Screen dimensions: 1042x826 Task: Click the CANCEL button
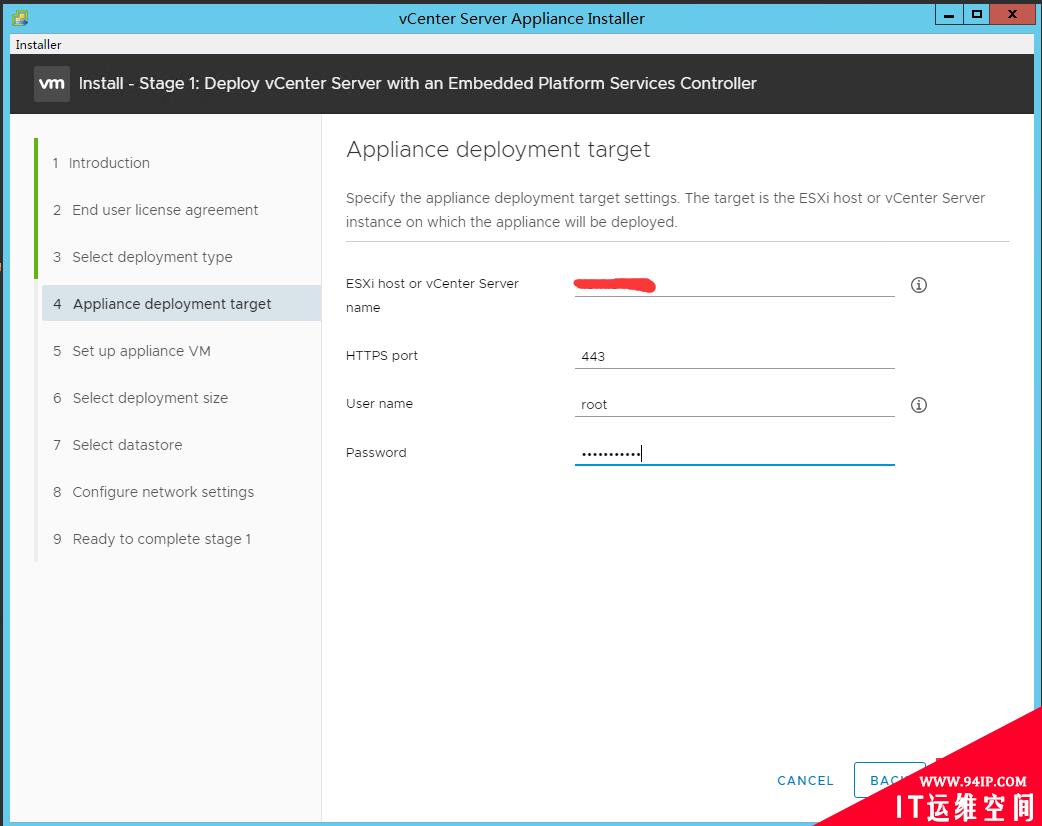click(x=805, y=781)
